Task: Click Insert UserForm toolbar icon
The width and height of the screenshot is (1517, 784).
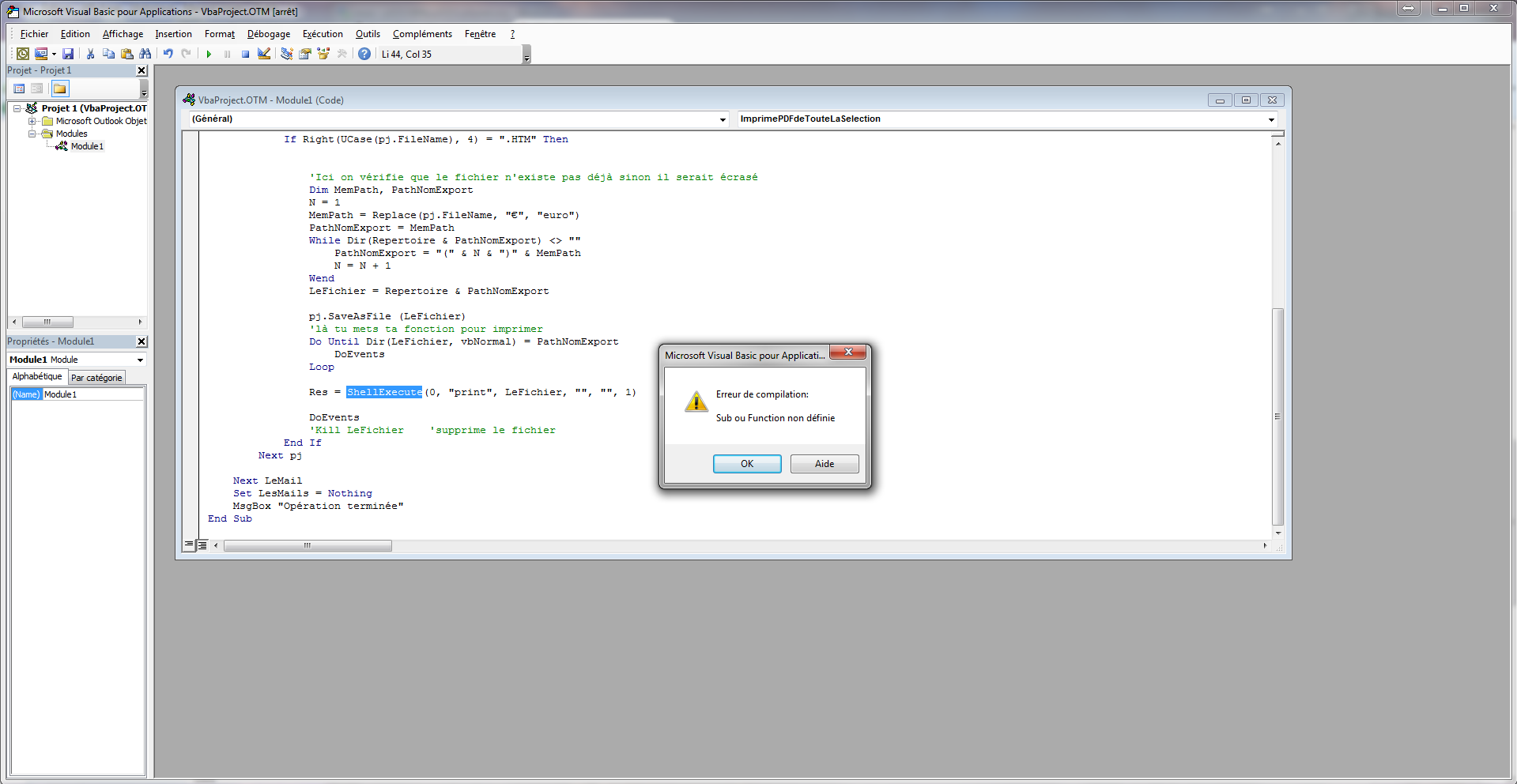Action: [41, 54]
